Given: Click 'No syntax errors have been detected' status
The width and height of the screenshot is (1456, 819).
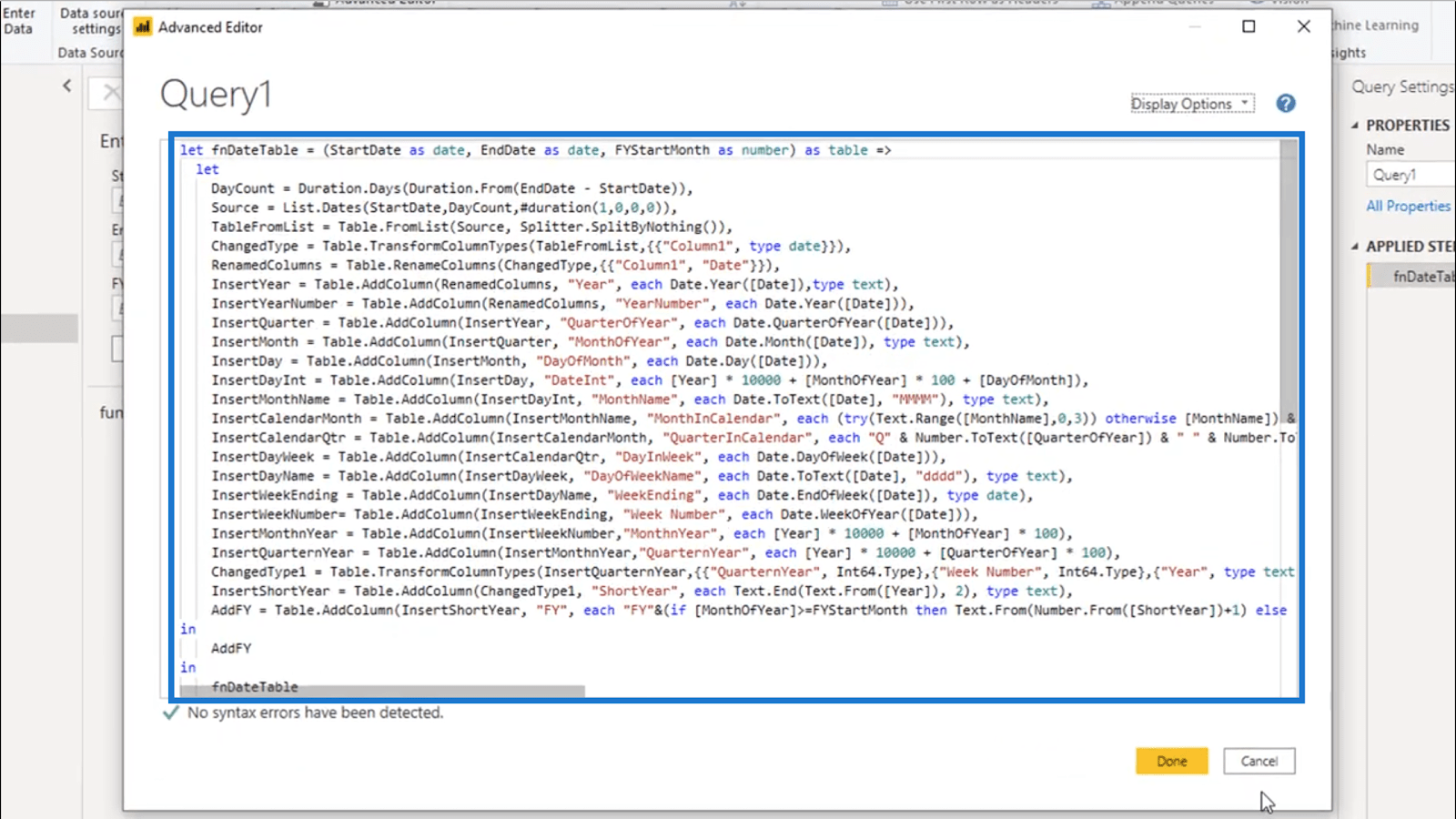Looking at the screenshot, I should [x=315, y=713].
